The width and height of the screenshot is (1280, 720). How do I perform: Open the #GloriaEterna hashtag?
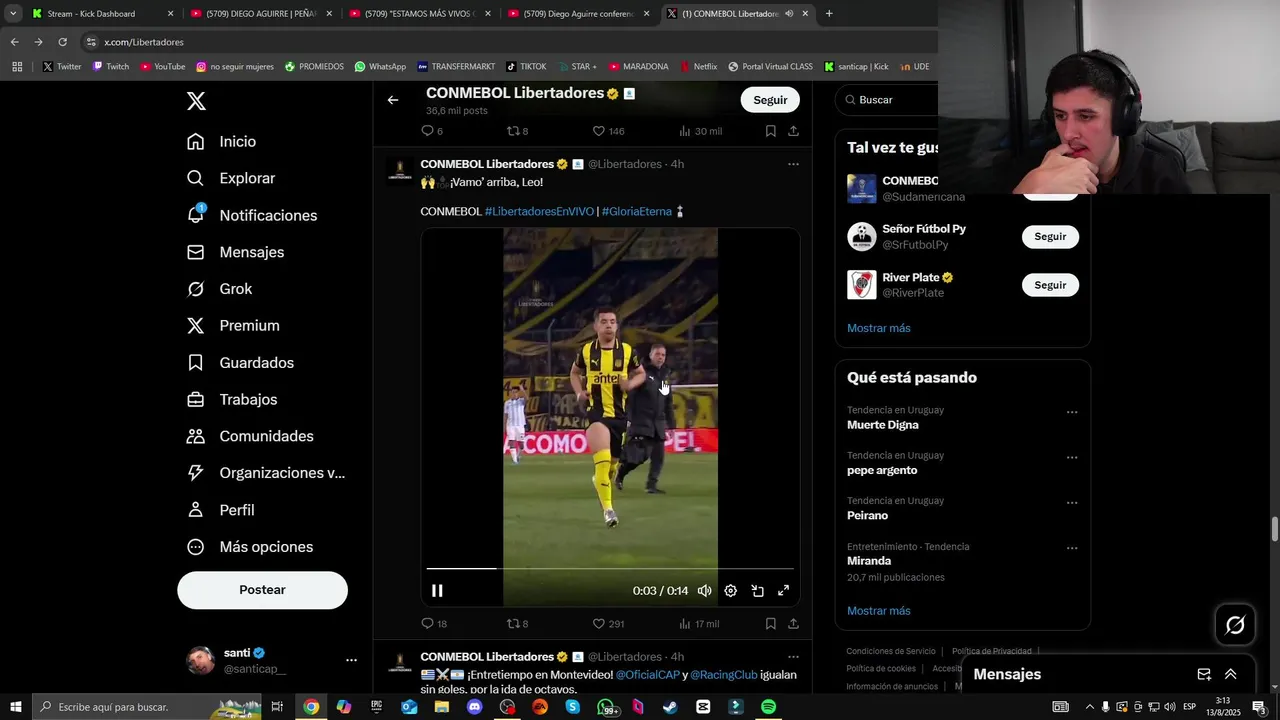(637, 211)
